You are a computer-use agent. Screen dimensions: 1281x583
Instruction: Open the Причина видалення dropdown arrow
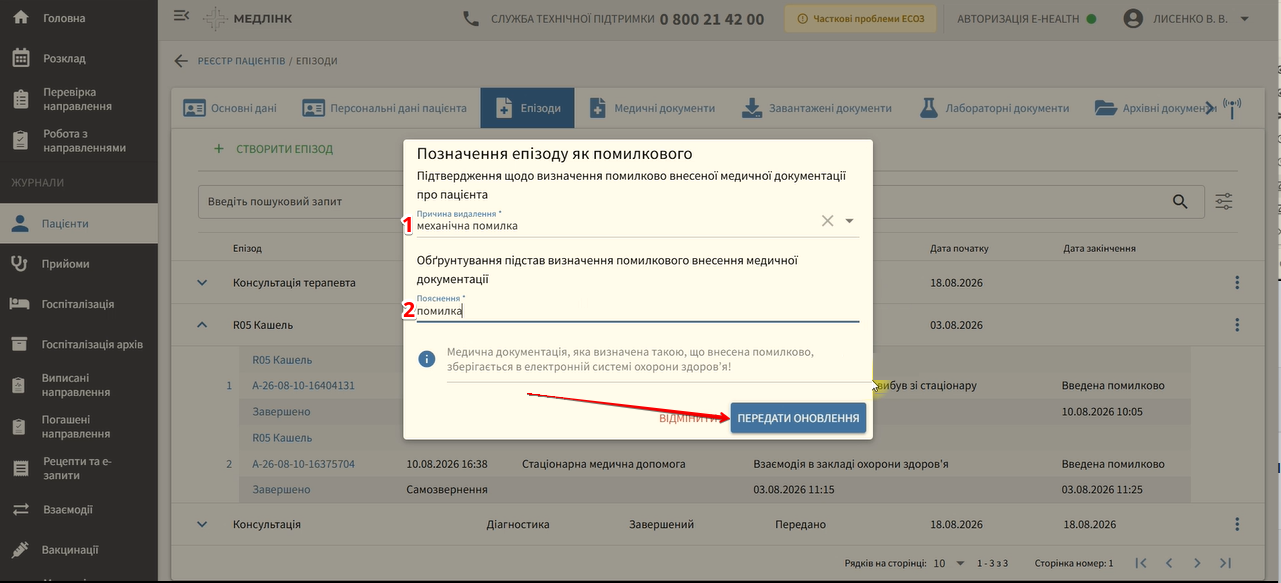[849, 221]
